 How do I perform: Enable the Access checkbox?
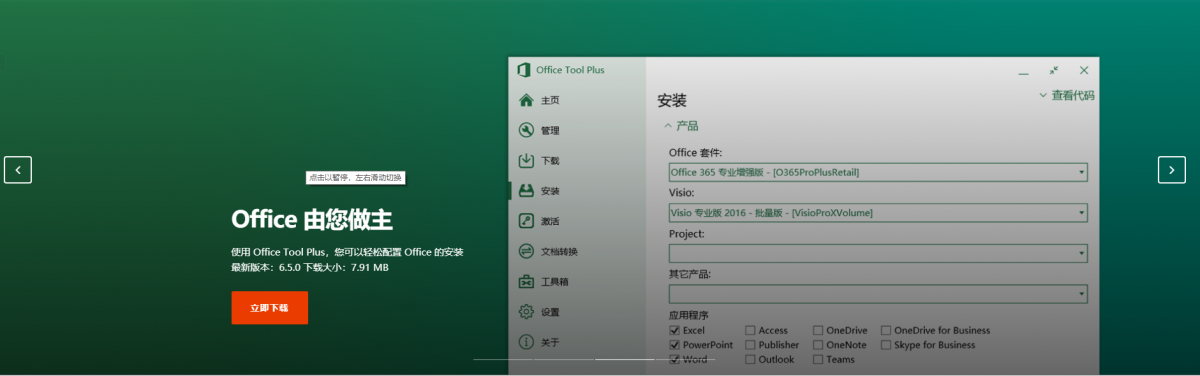[x=750, y=330]
